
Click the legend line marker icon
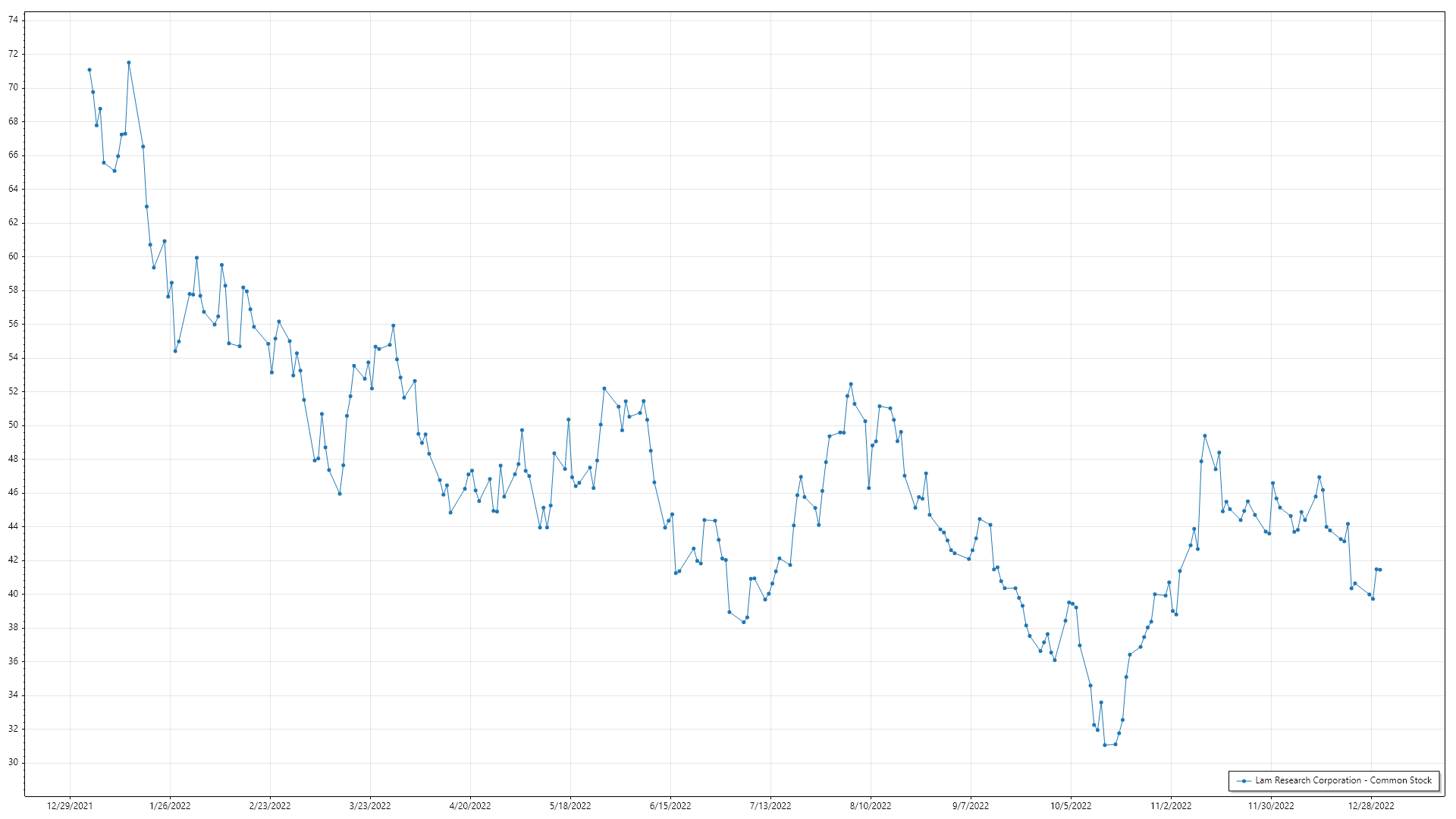(x=1244, y=780)
